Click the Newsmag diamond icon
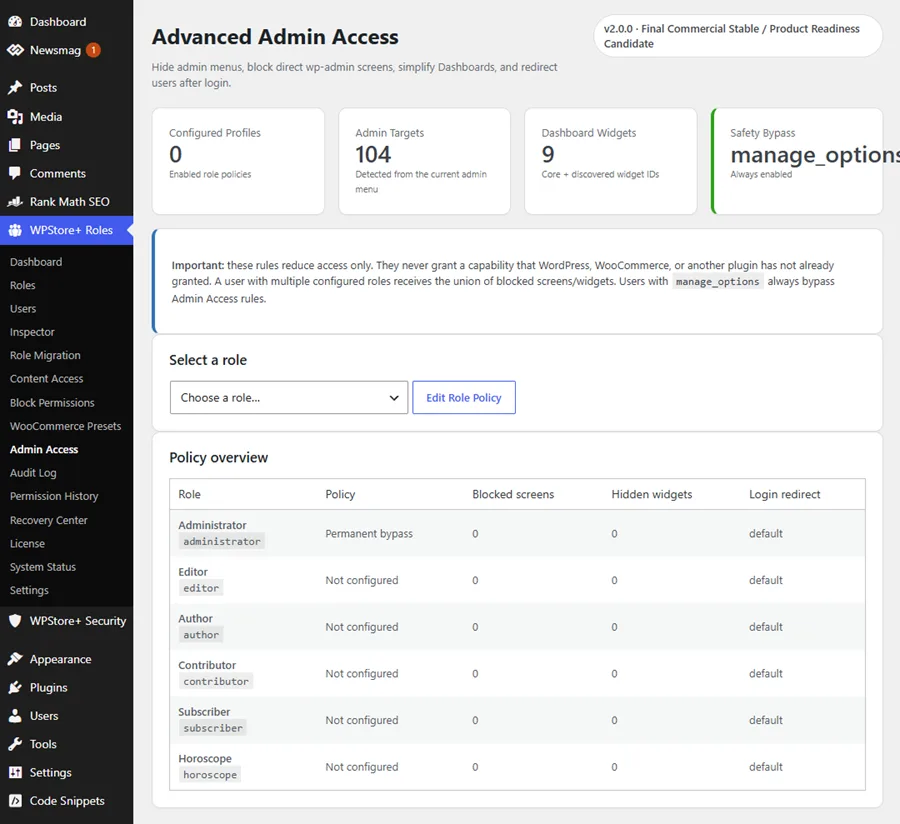This screenshot has width=900, height=824. (15, 50)
